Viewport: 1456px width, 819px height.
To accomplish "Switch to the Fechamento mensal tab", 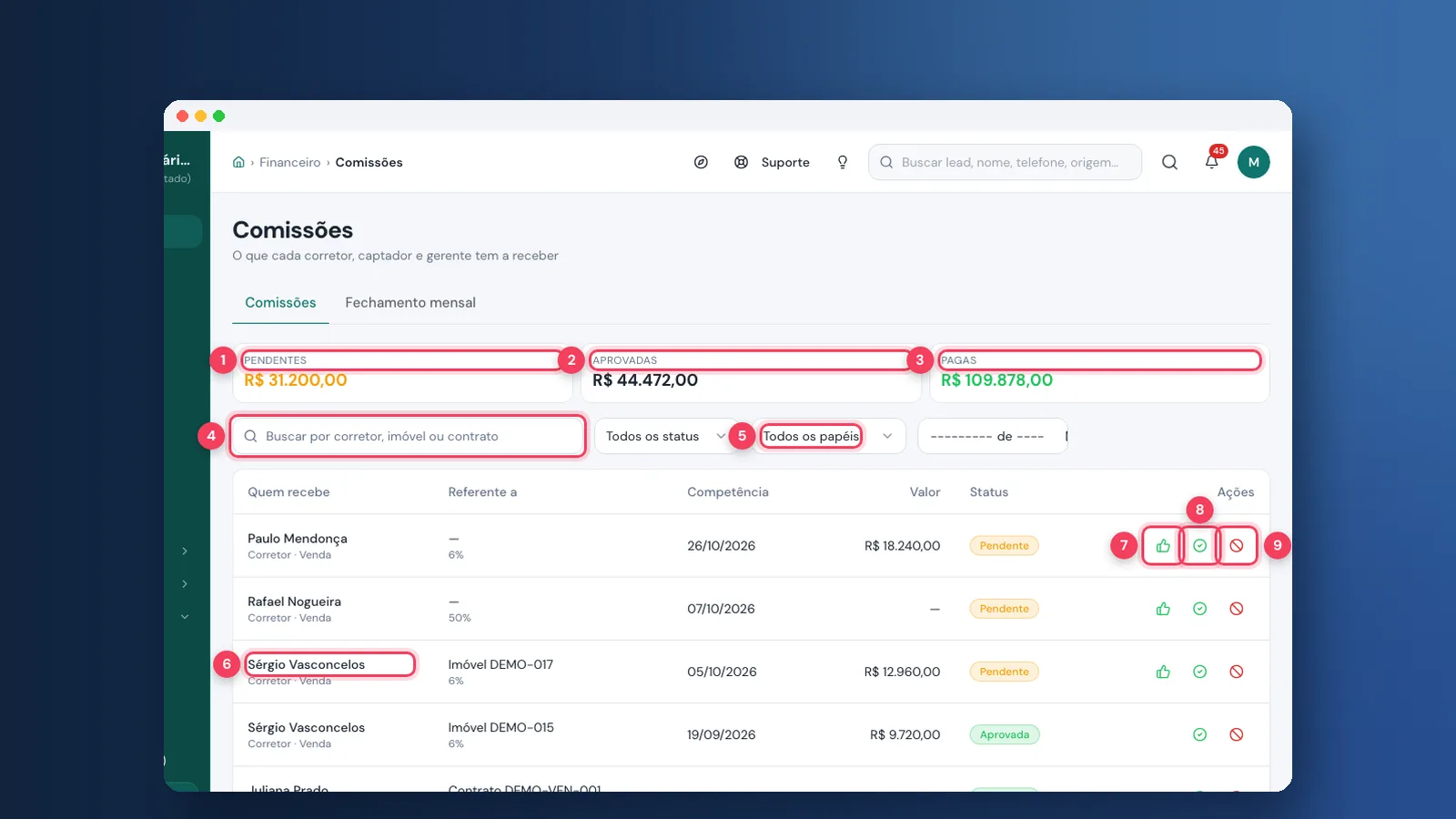I will pyautogui.click(x=410, y=302).
